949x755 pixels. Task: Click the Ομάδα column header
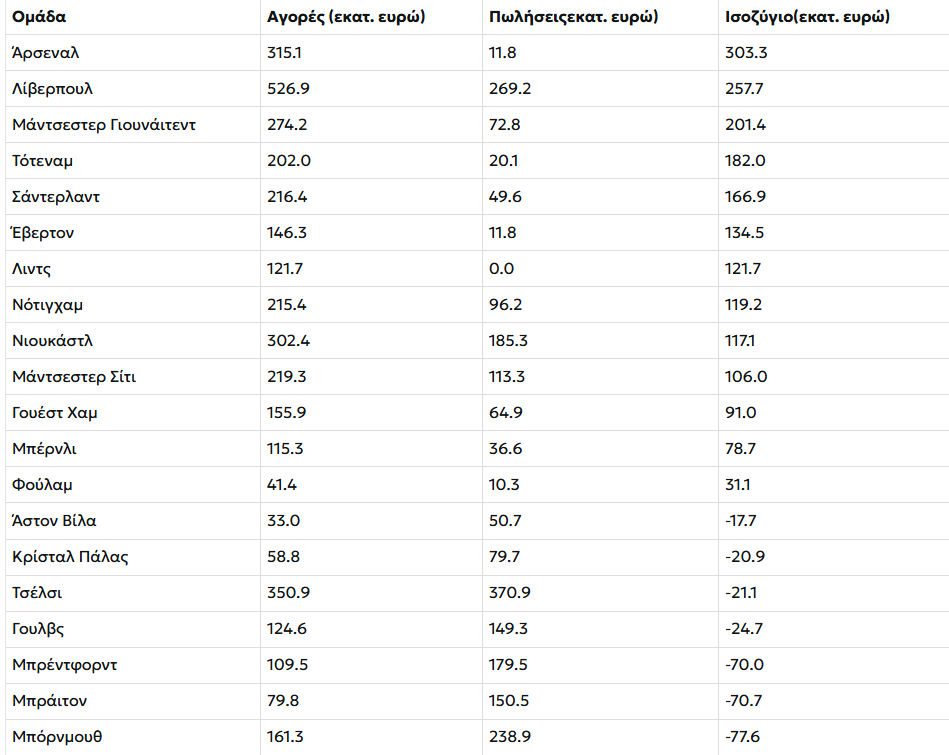click(x=39, y=17)
